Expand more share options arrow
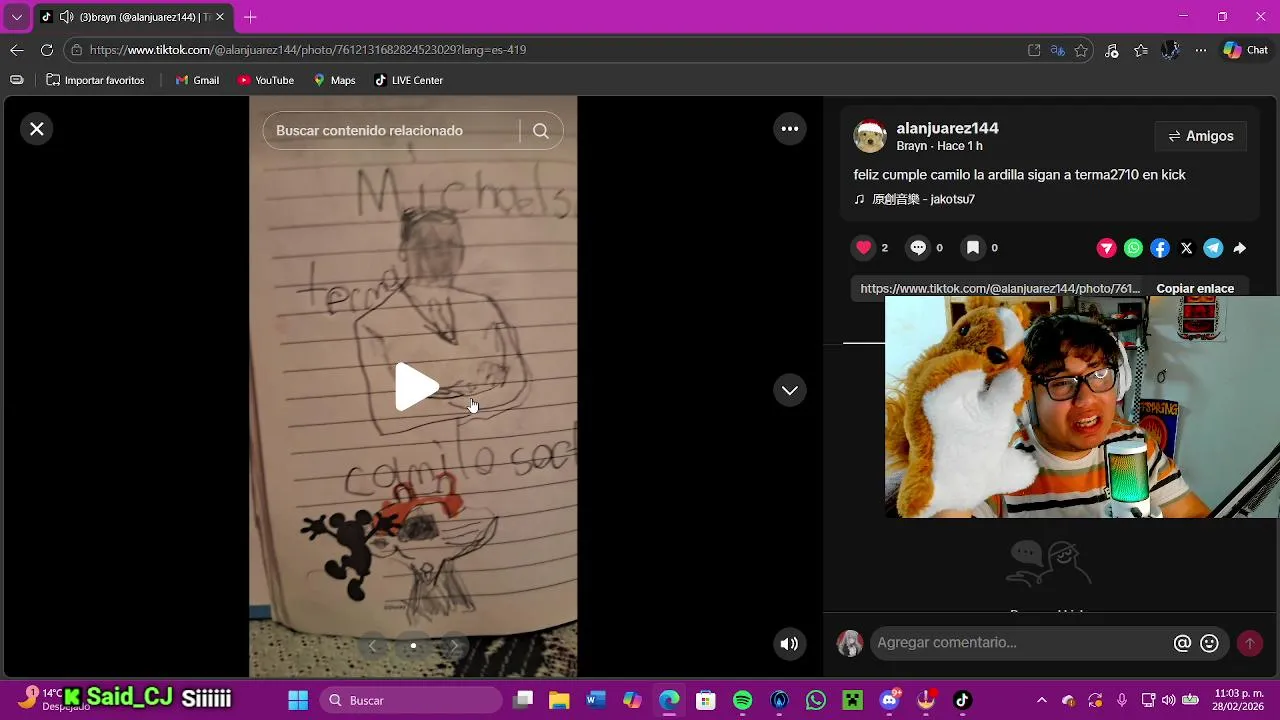 1239,248
